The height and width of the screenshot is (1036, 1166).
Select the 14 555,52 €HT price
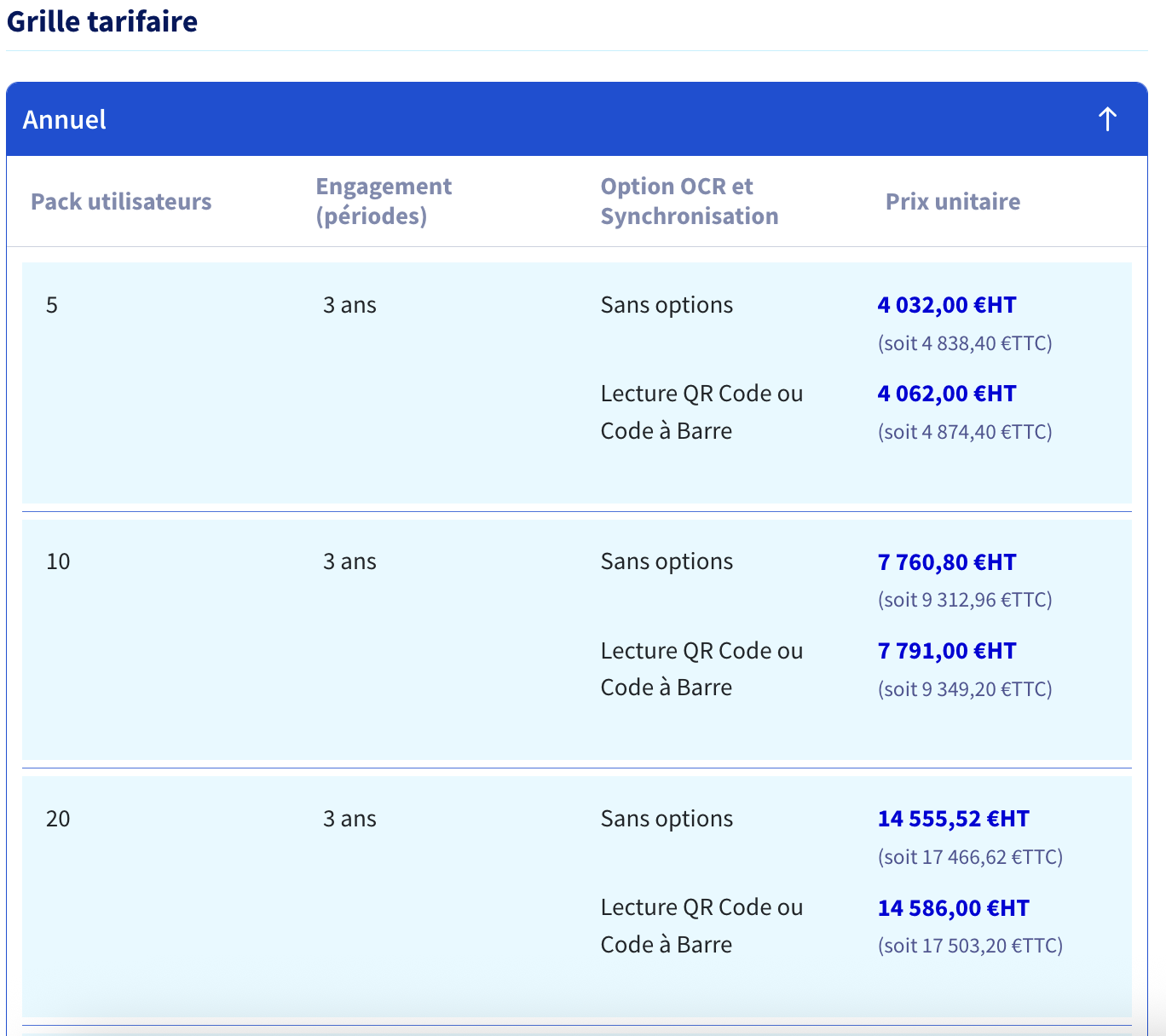pos(954,819)
